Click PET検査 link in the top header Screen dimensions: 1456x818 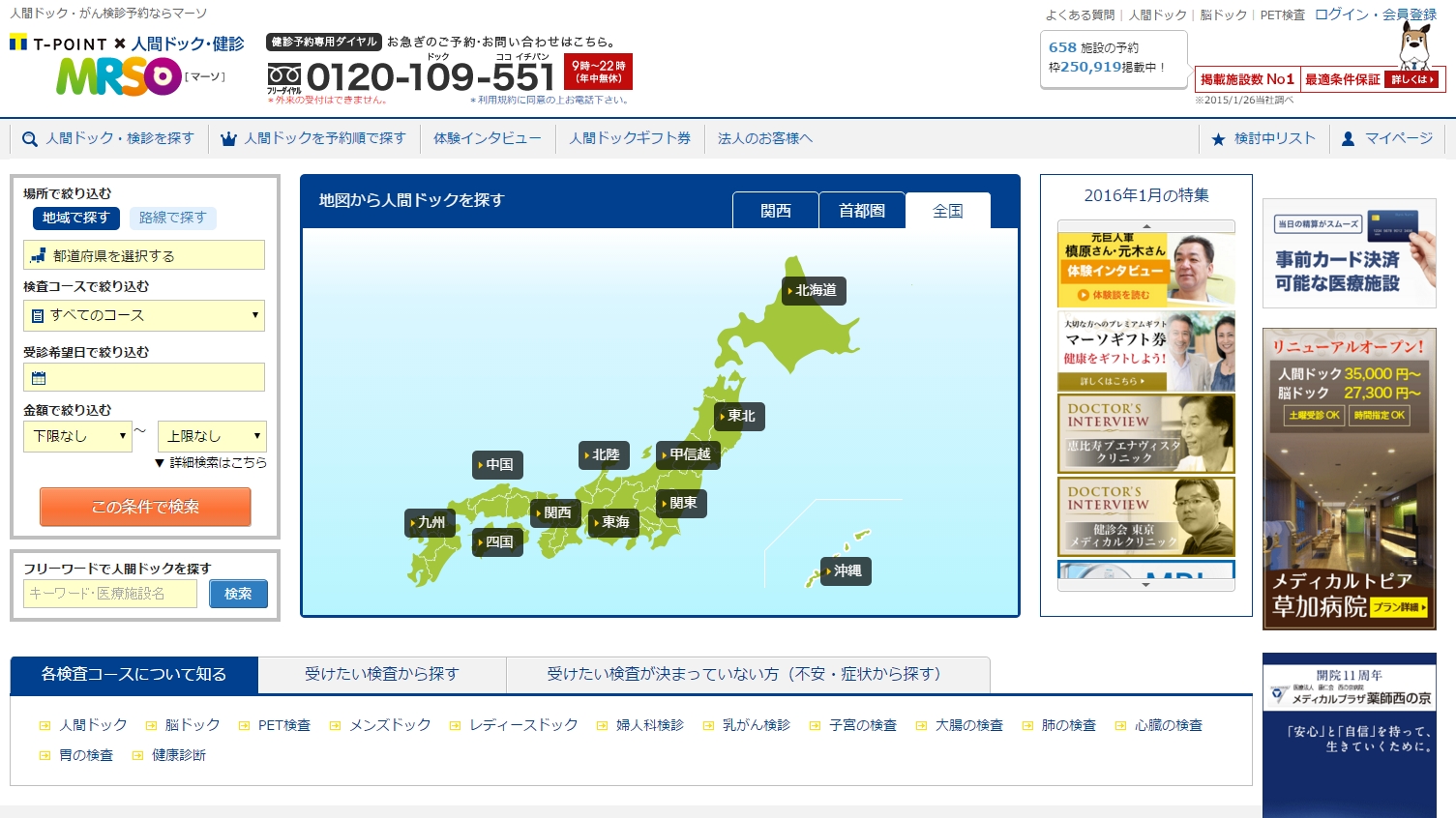click(1282, 15)
